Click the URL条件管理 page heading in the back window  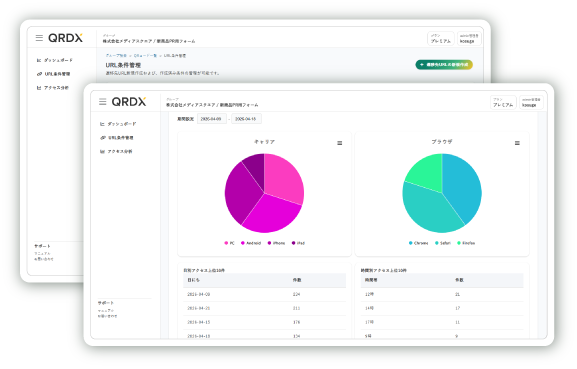(123, 65)
